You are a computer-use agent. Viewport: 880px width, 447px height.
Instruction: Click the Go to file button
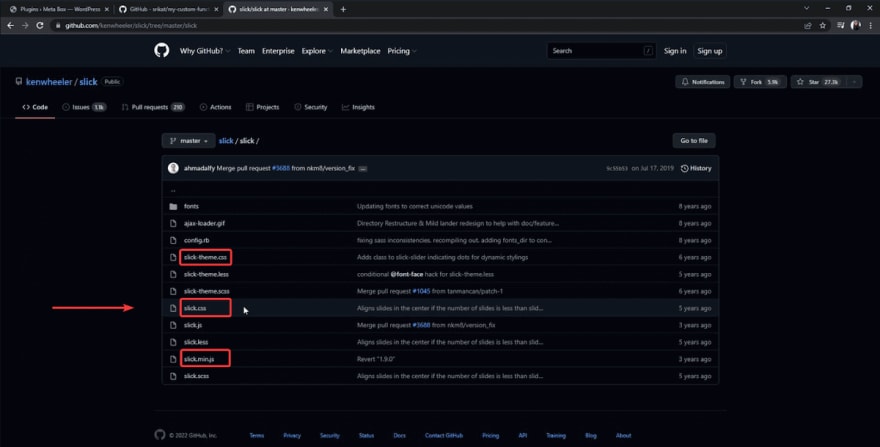694,140
